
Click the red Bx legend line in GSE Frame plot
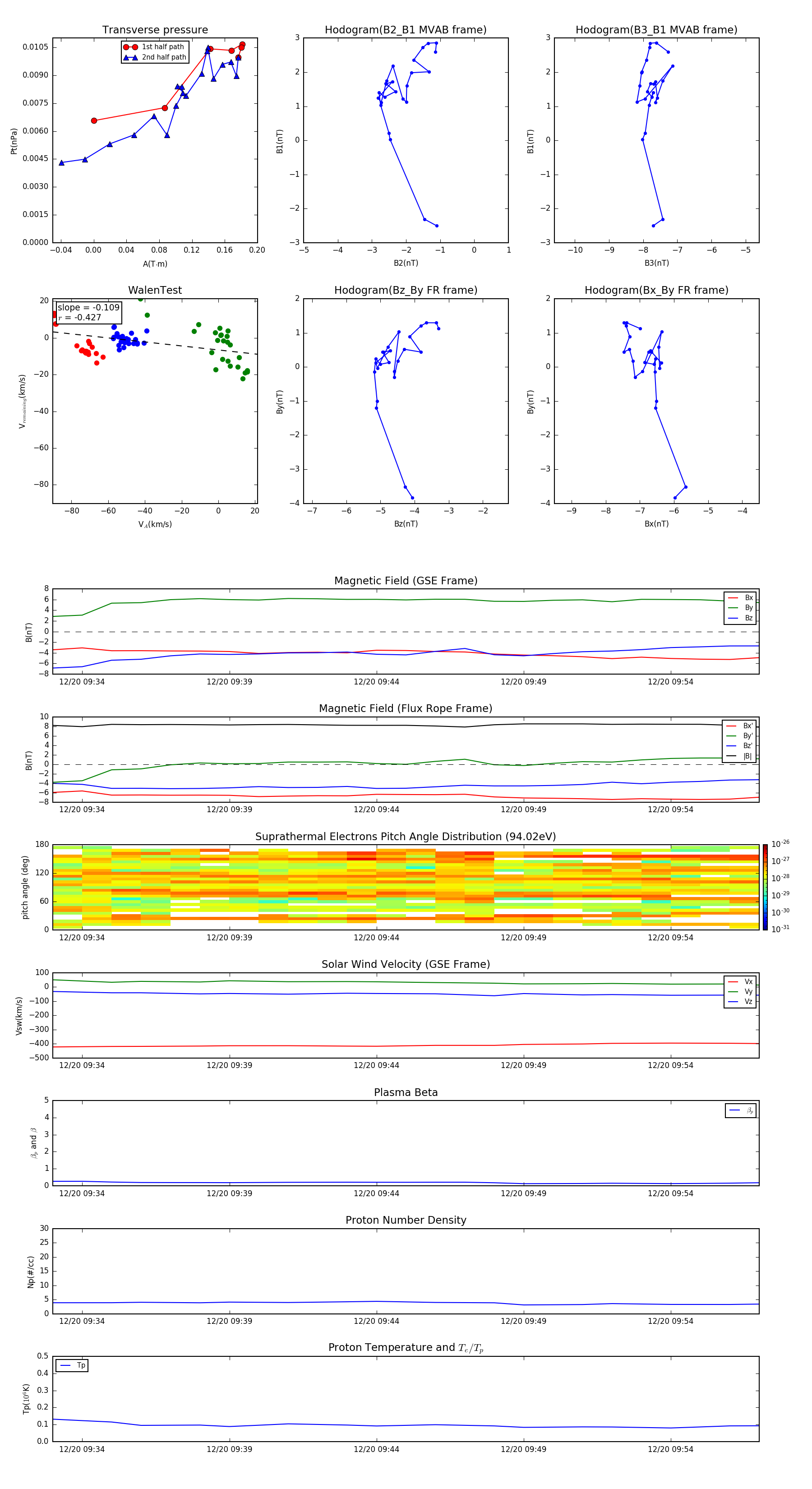coord(733,598)
